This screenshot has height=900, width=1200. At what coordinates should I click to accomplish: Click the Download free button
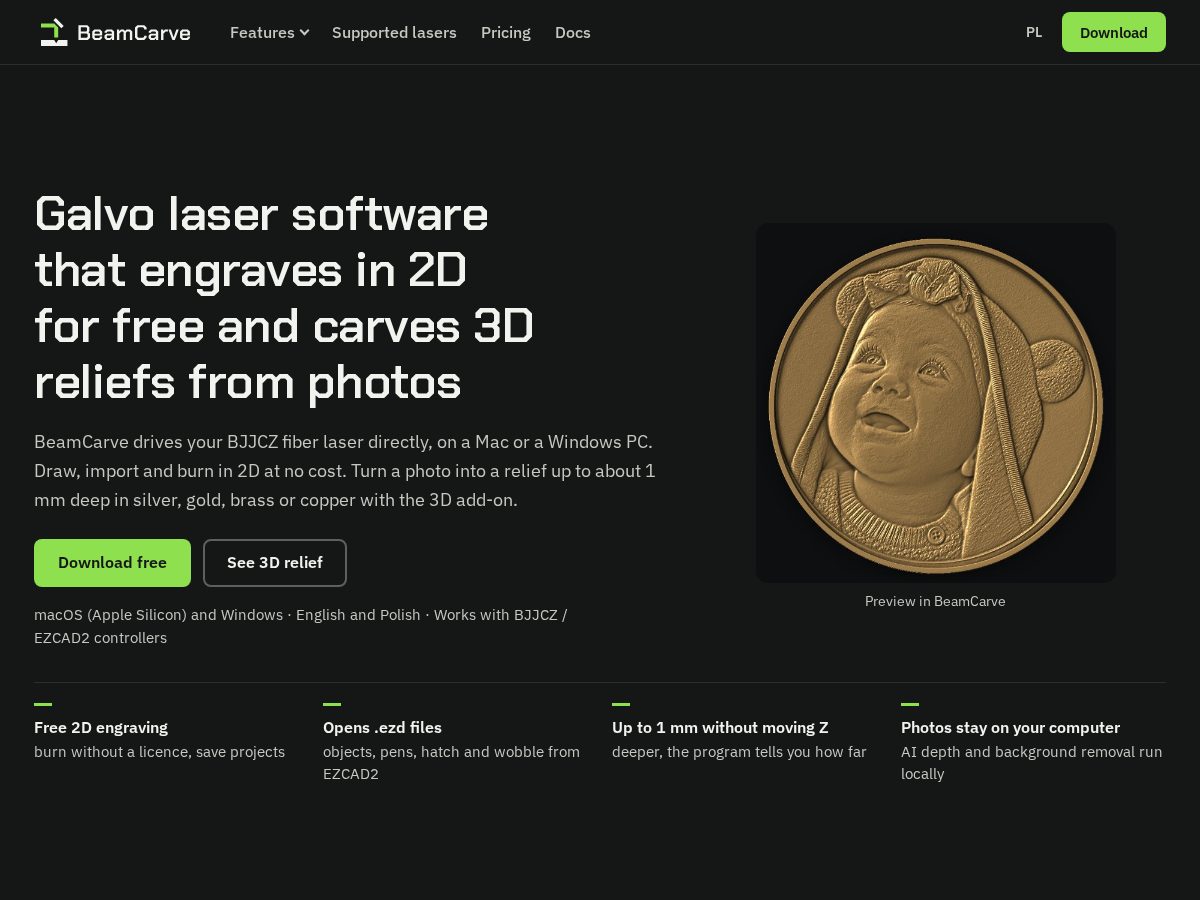[112, 563]
